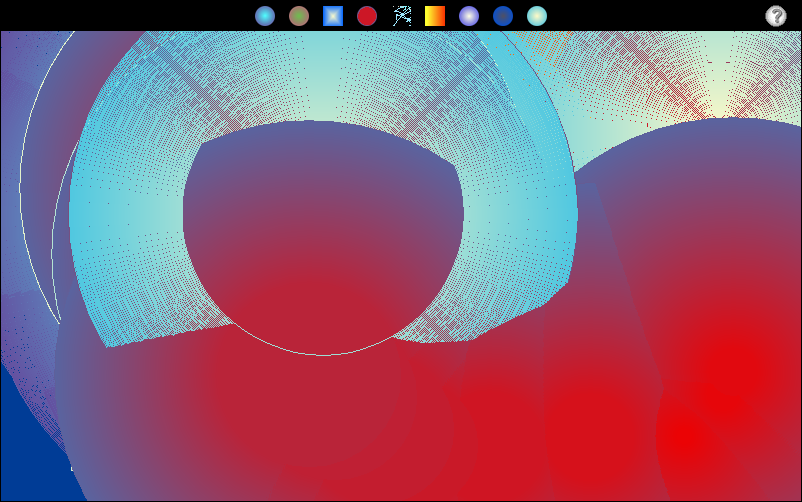This screenshot has height=502, width=802.
Task: Select the green-center brown radial gradient brush
Action: 299,16
